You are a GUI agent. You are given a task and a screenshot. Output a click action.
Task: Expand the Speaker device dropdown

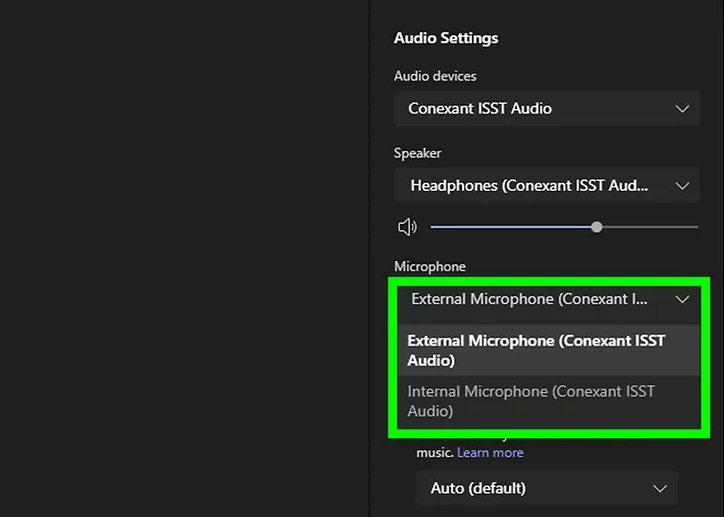(547, 186)
